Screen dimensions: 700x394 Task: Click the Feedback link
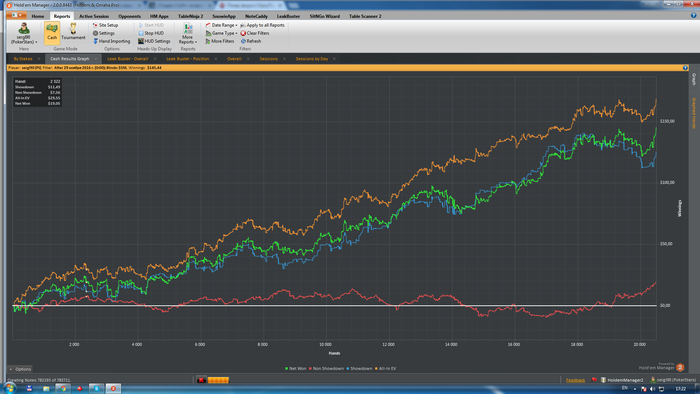575,380
